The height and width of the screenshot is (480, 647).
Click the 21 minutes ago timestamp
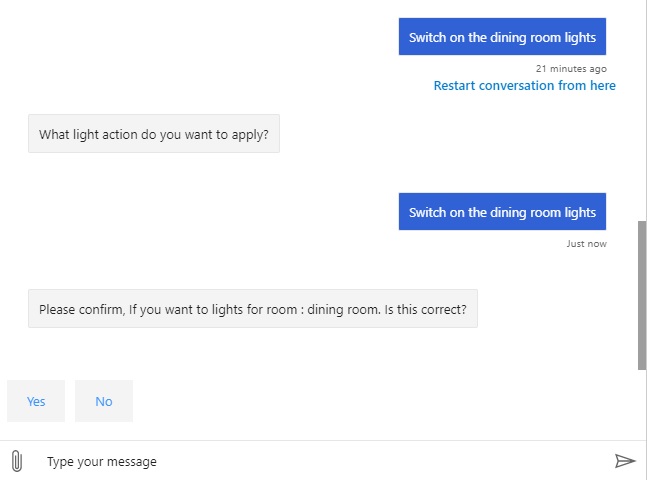click(x=571, y=69)
